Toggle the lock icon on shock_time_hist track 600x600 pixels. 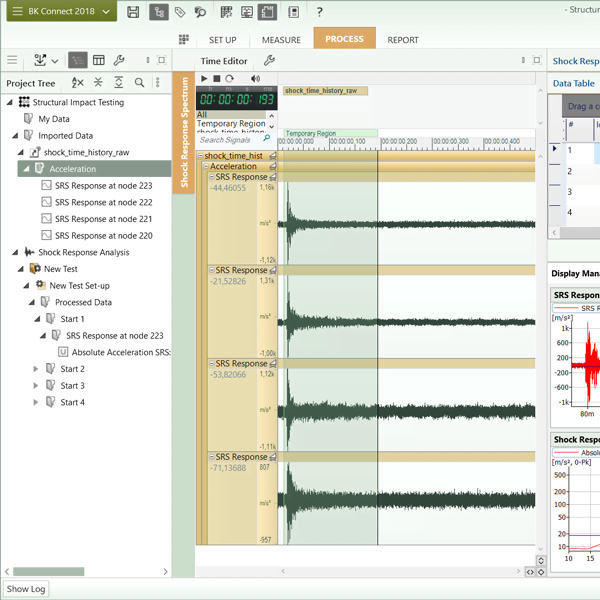click(x=271, y=156)
